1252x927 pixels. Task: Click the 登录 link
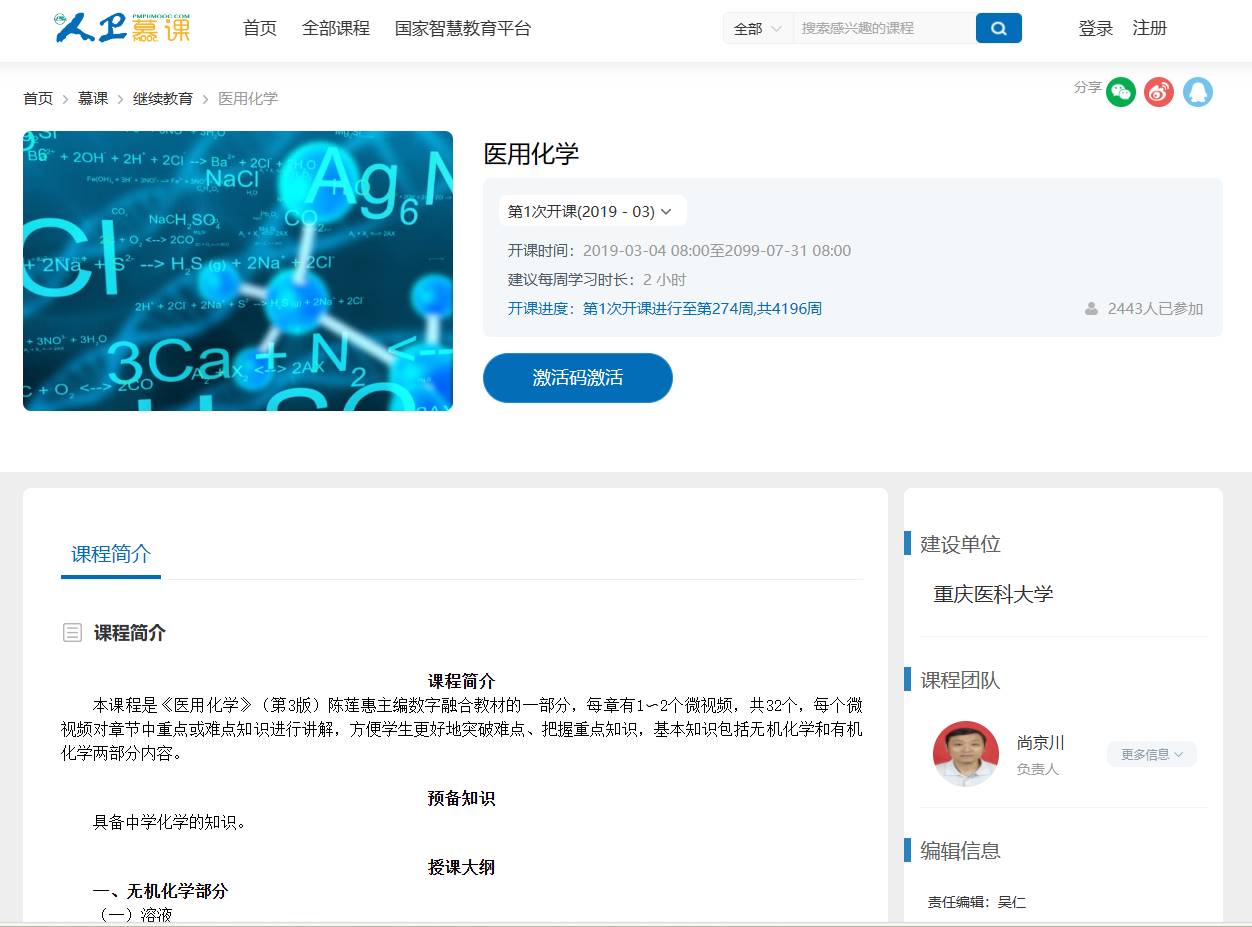point(1095,28)
